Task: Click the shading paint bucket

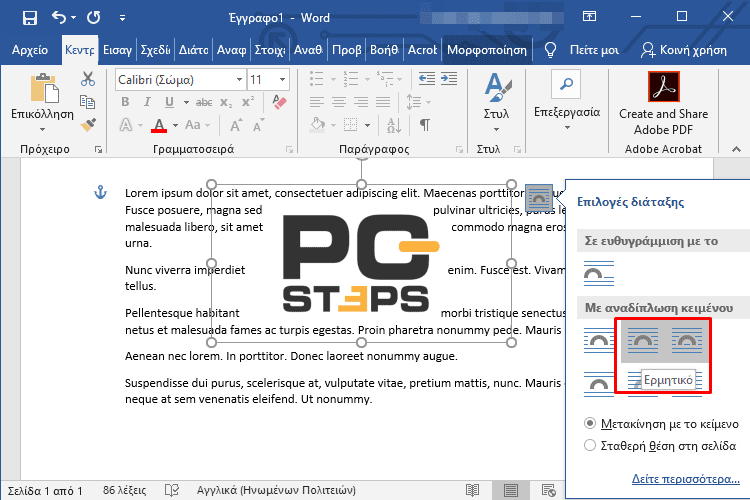Action: [317, 125]
